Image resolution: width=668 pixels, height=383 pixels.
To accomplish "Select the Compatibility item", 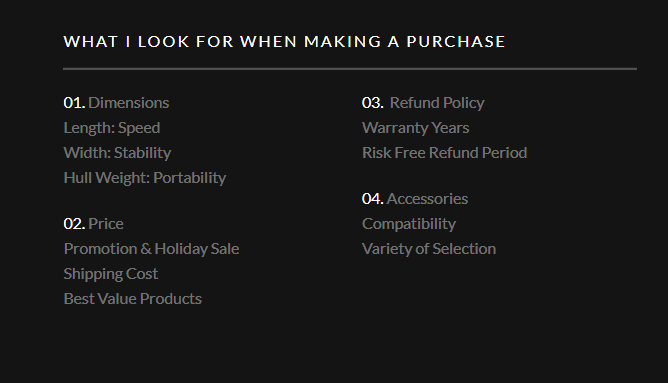I will (x=409, y=224).
